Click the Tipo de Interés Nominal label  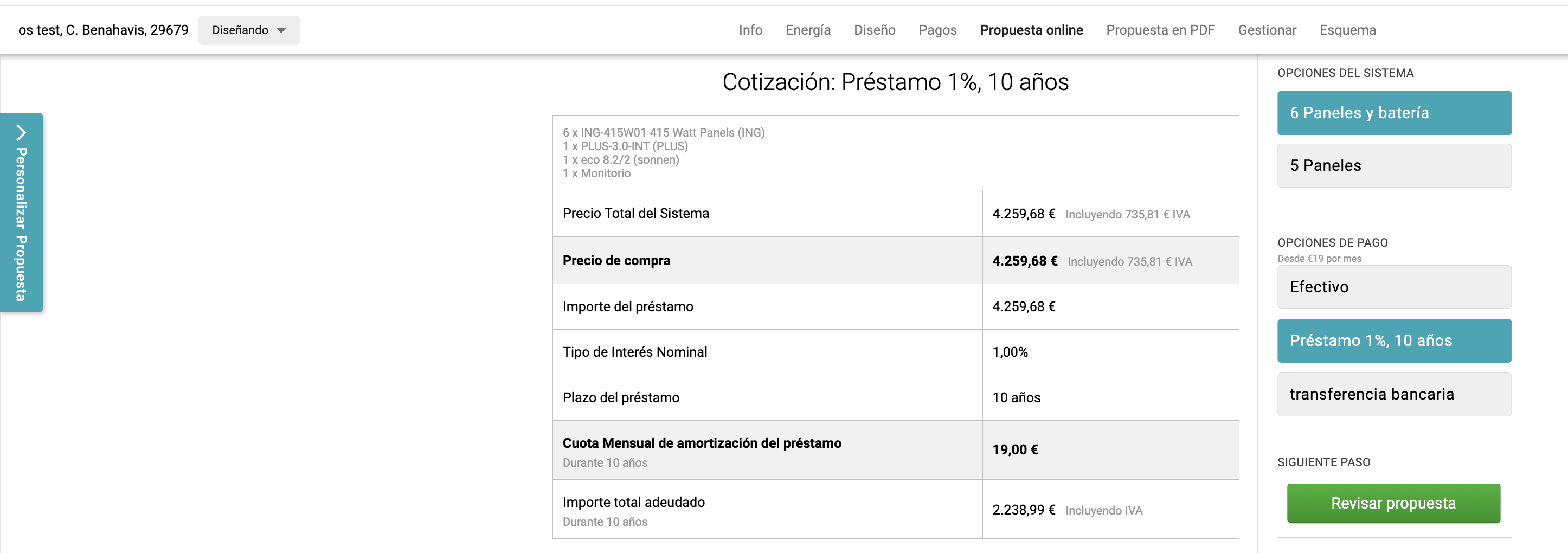[635, 352]
